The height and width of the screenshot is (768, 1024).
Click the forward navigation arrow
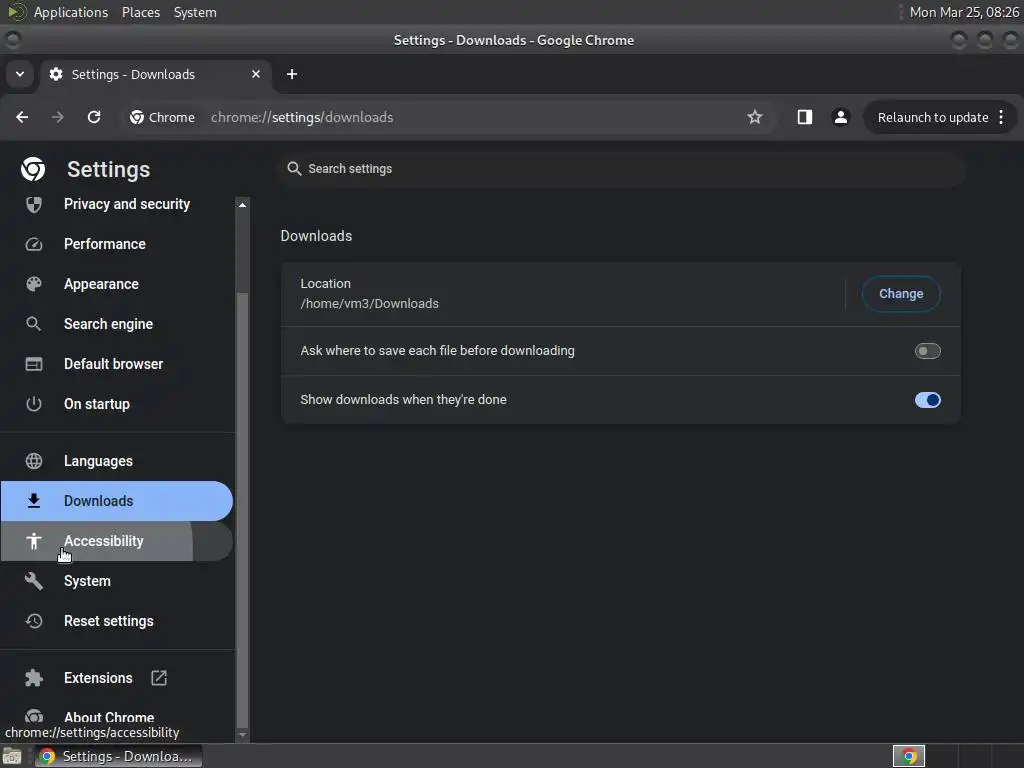point(58,117)
